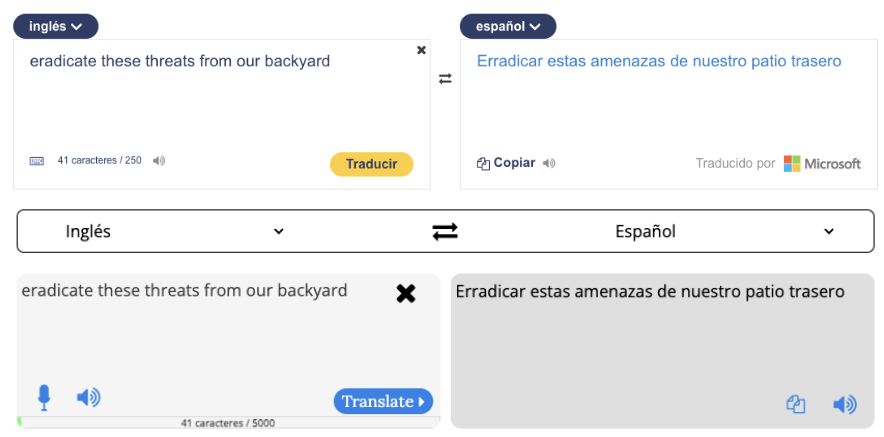Viewport: 884px width, 437px height.
Task: Click the Microsoft logo attribution
Action: tap(821, 163)
